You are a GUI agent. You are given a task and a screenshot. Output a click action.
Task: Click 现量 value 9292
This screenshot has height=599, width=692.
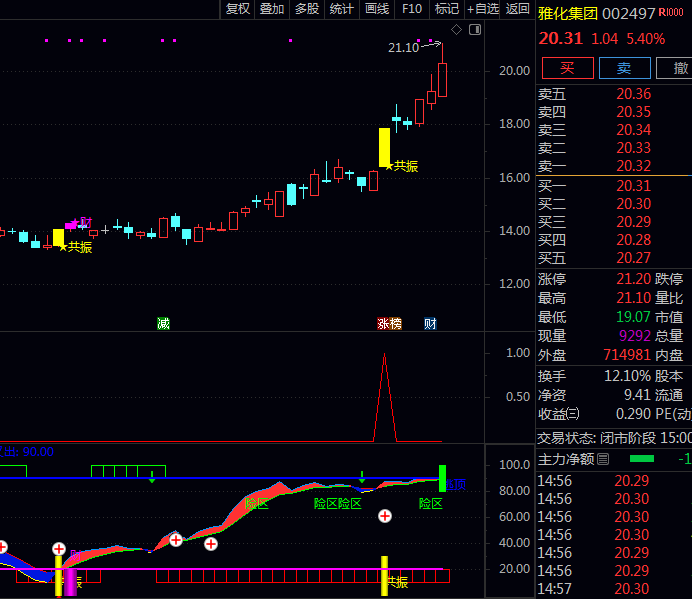coord(635,336)
